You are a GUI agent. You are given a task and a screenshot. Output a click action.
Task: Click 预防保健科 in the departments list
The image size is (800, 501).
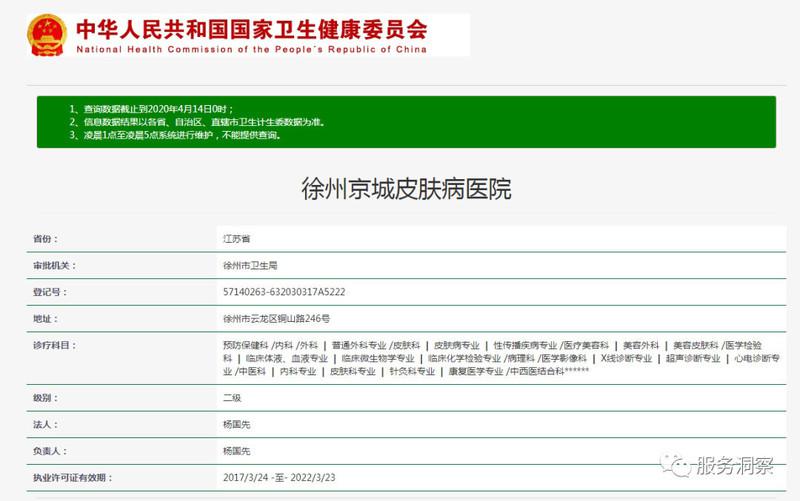click(244, 344)
